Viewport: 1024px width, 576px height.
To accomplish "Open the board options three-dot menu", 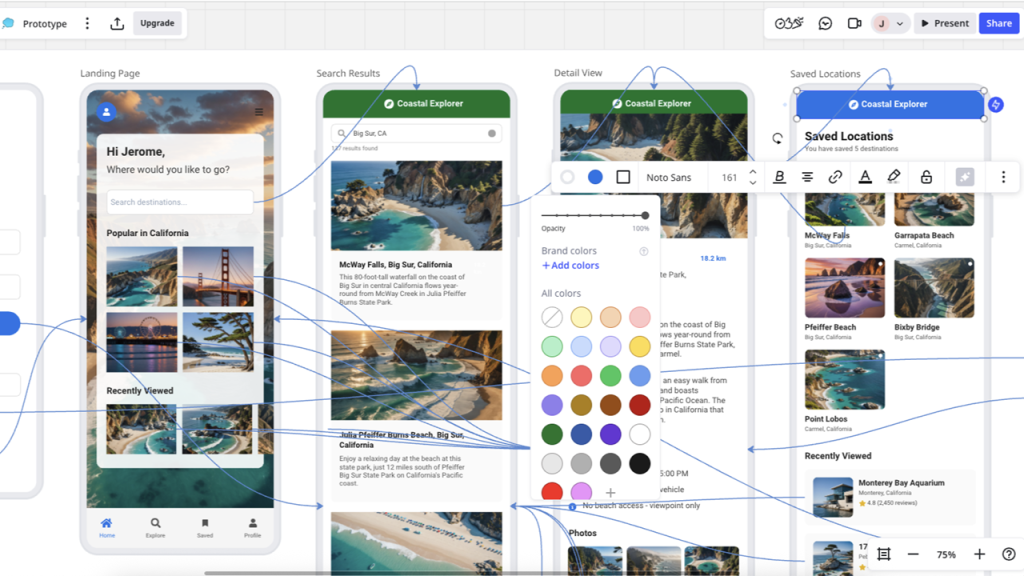I will pos(87,23).
